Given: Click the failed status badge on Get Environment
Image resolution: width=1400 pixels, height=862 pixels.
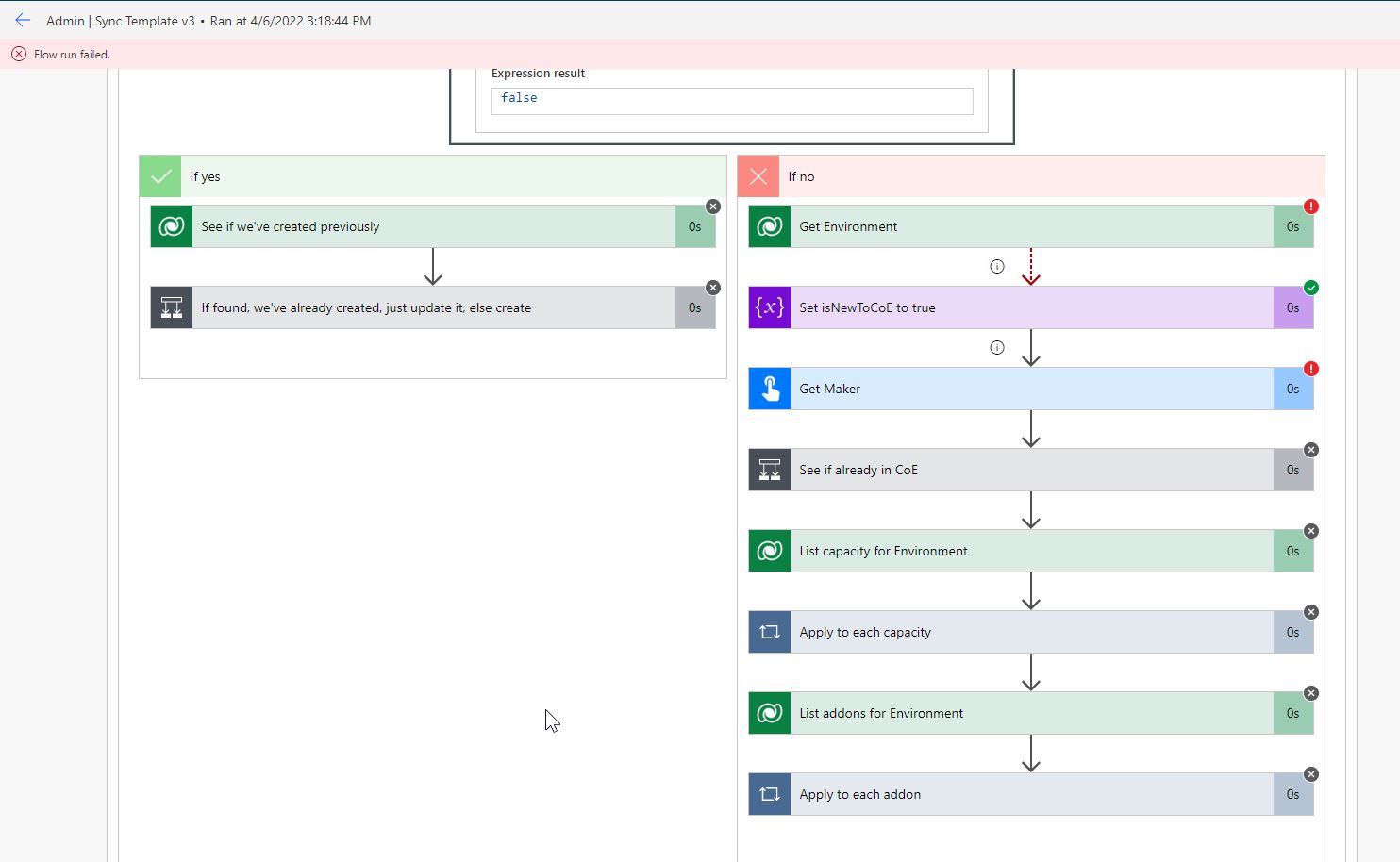Looking at the screenshot, I should click(x=1311, y=207).
